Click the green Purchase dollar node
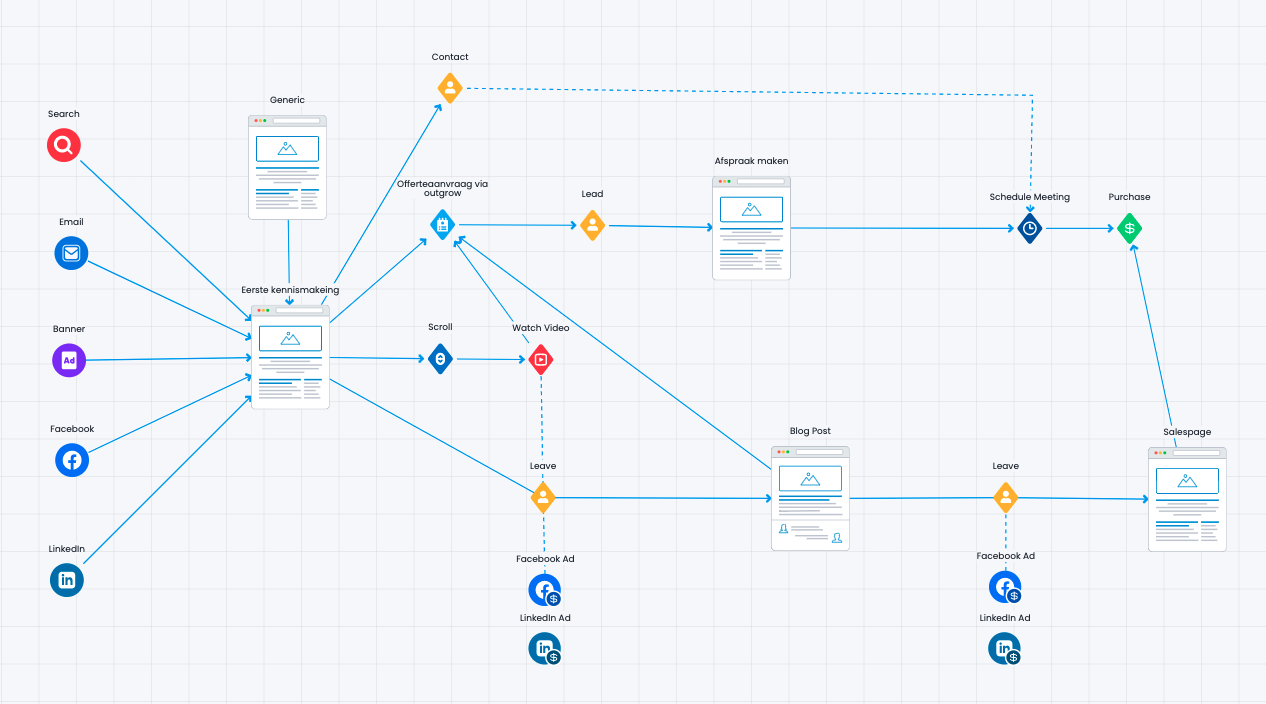 pos(1129,228)
